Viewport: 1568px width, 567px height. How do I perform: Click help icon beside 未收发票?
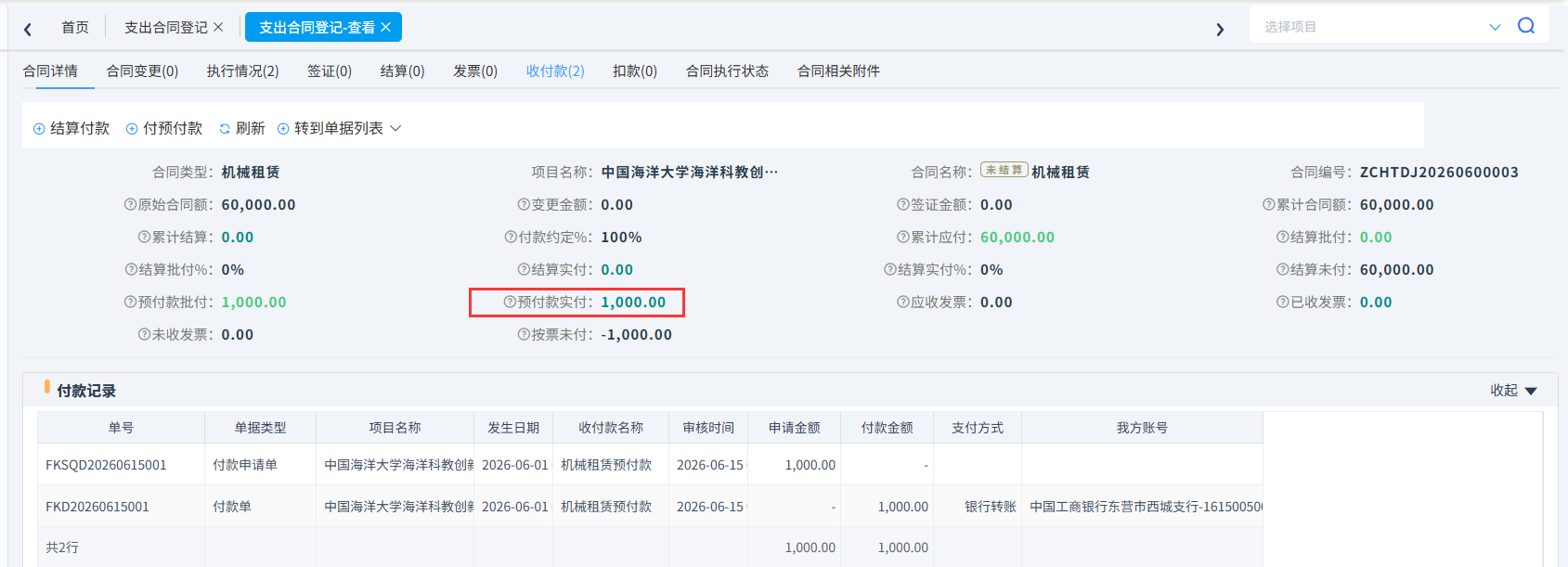click(145, 335)
